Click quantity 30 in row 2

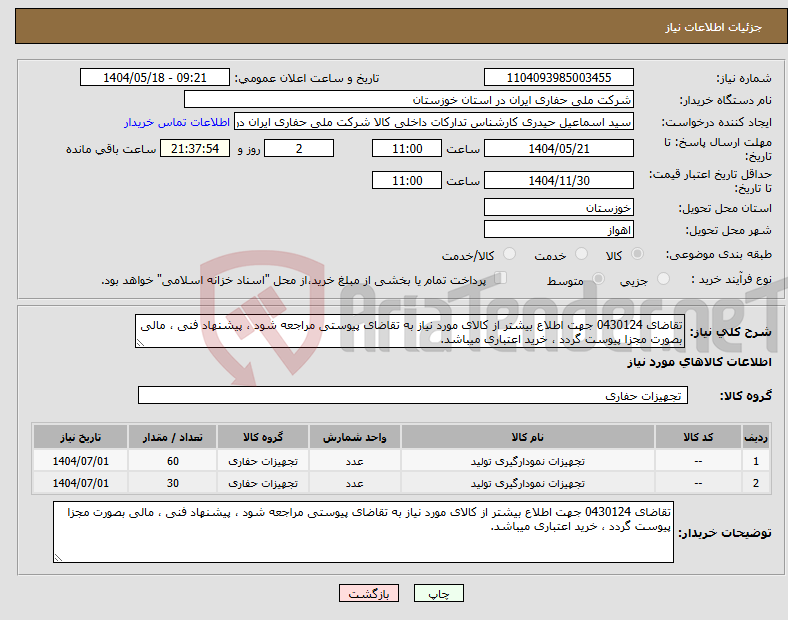click(172, 483)
